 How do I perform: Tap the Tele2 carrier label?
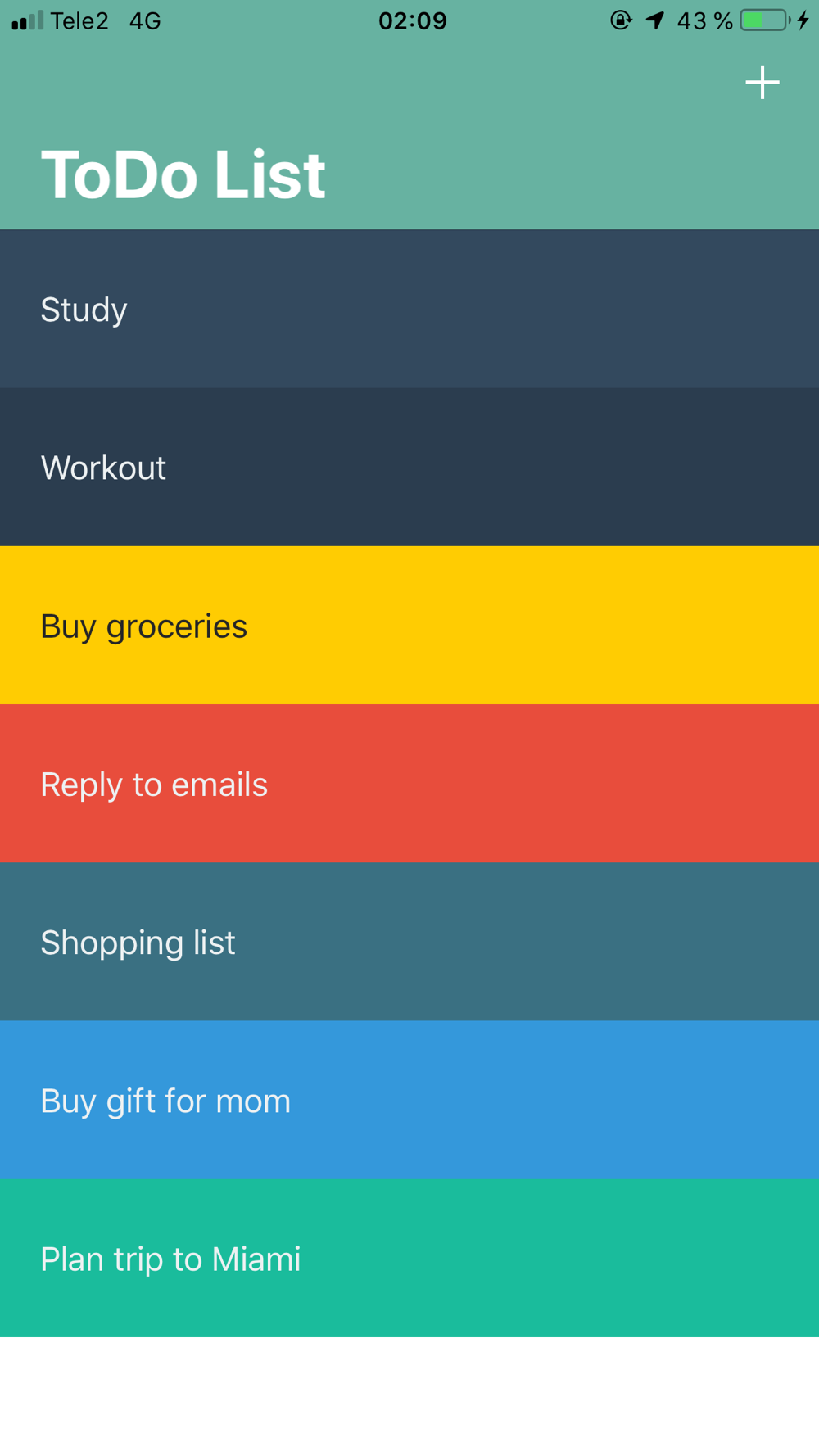tap(79, 20)
